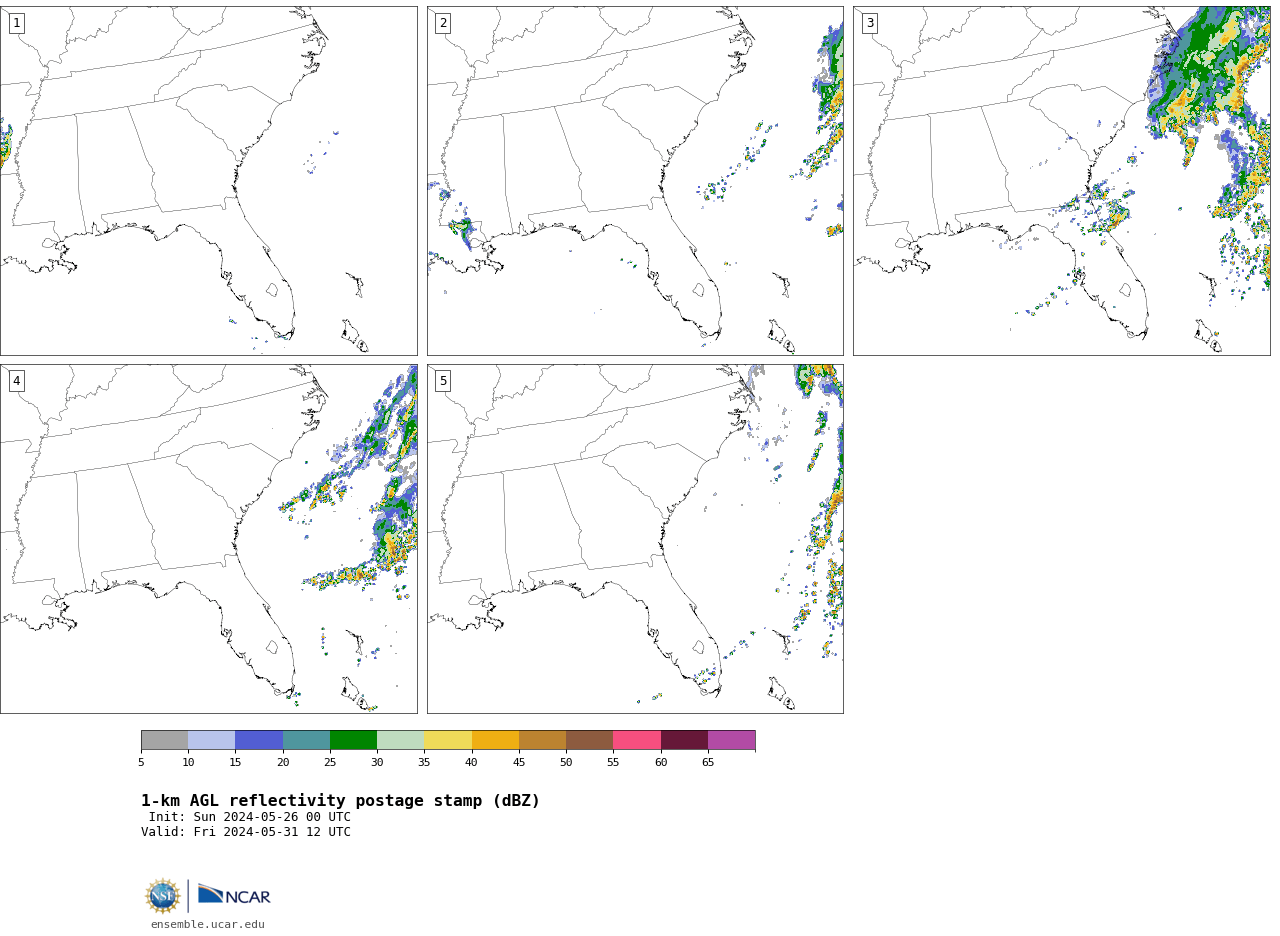Click the colorbar tick label 5
Screen dimensions: 1280x936
(141, 762)
